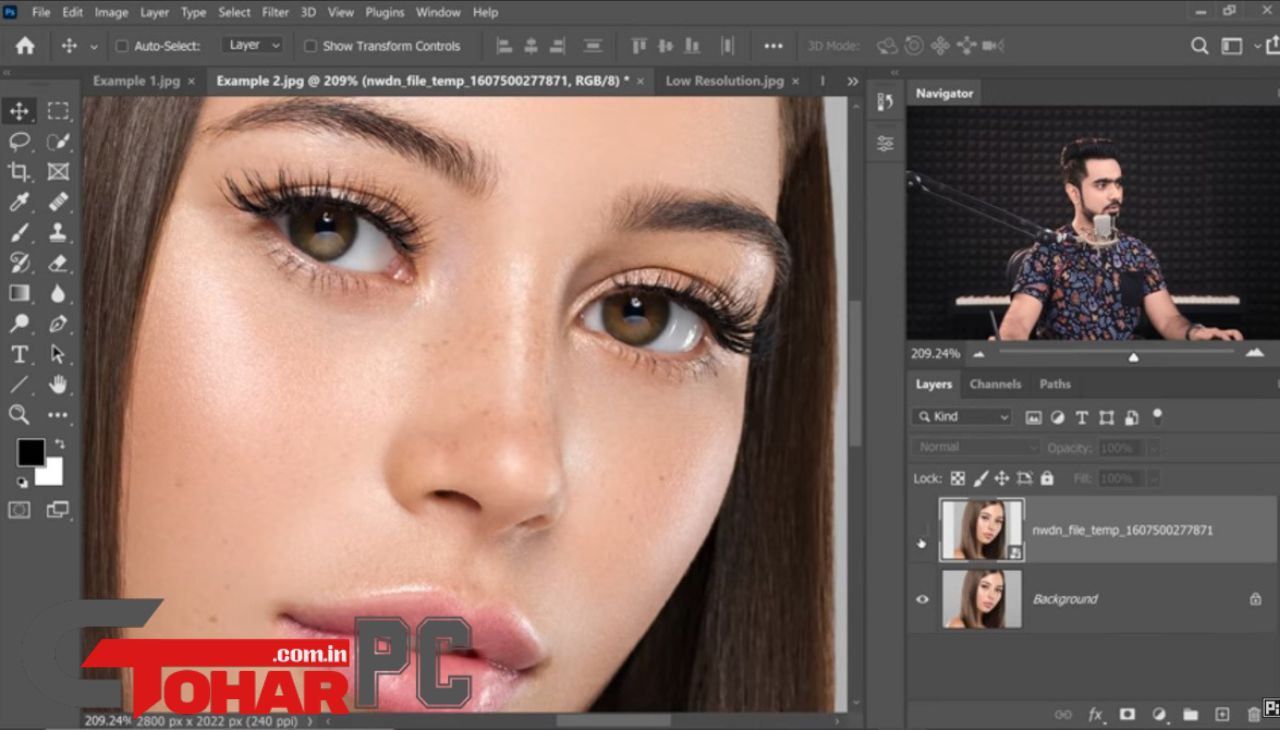
Task: Select the Quick Selection tool
Action: tap(58, 141)
